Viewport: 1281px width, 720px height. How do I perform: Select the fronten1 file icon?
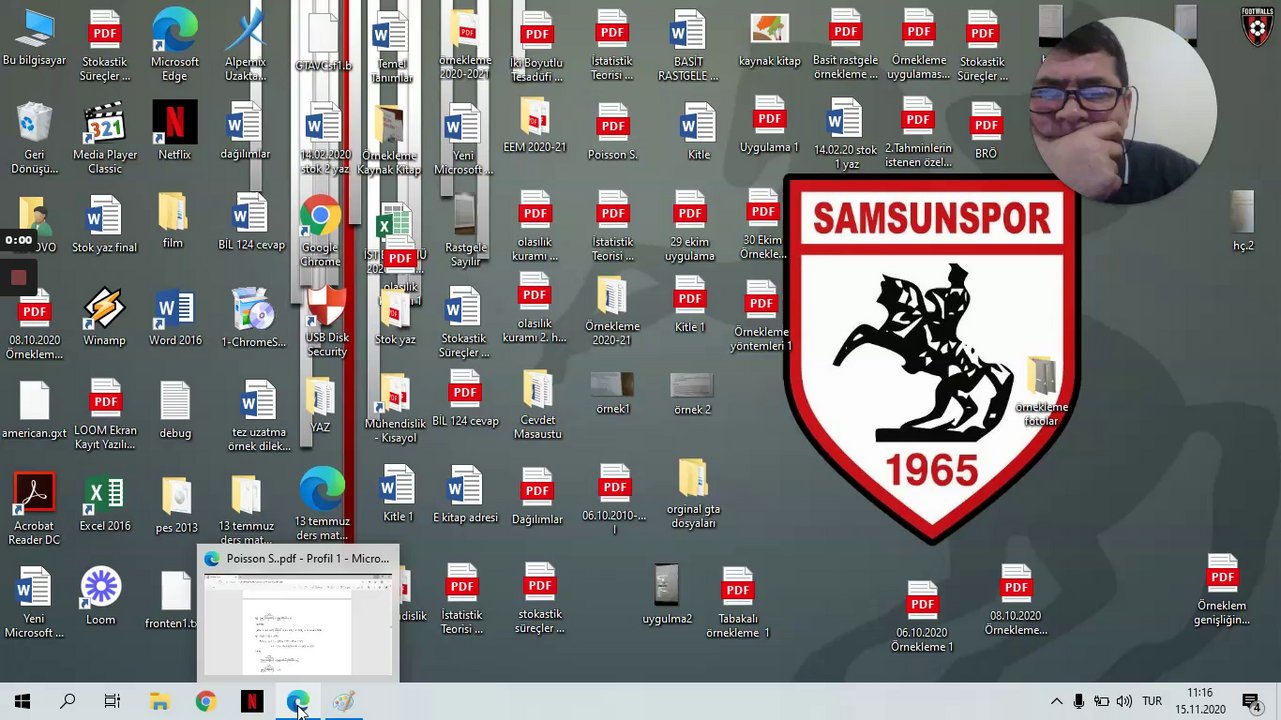[x=175, y=600]
